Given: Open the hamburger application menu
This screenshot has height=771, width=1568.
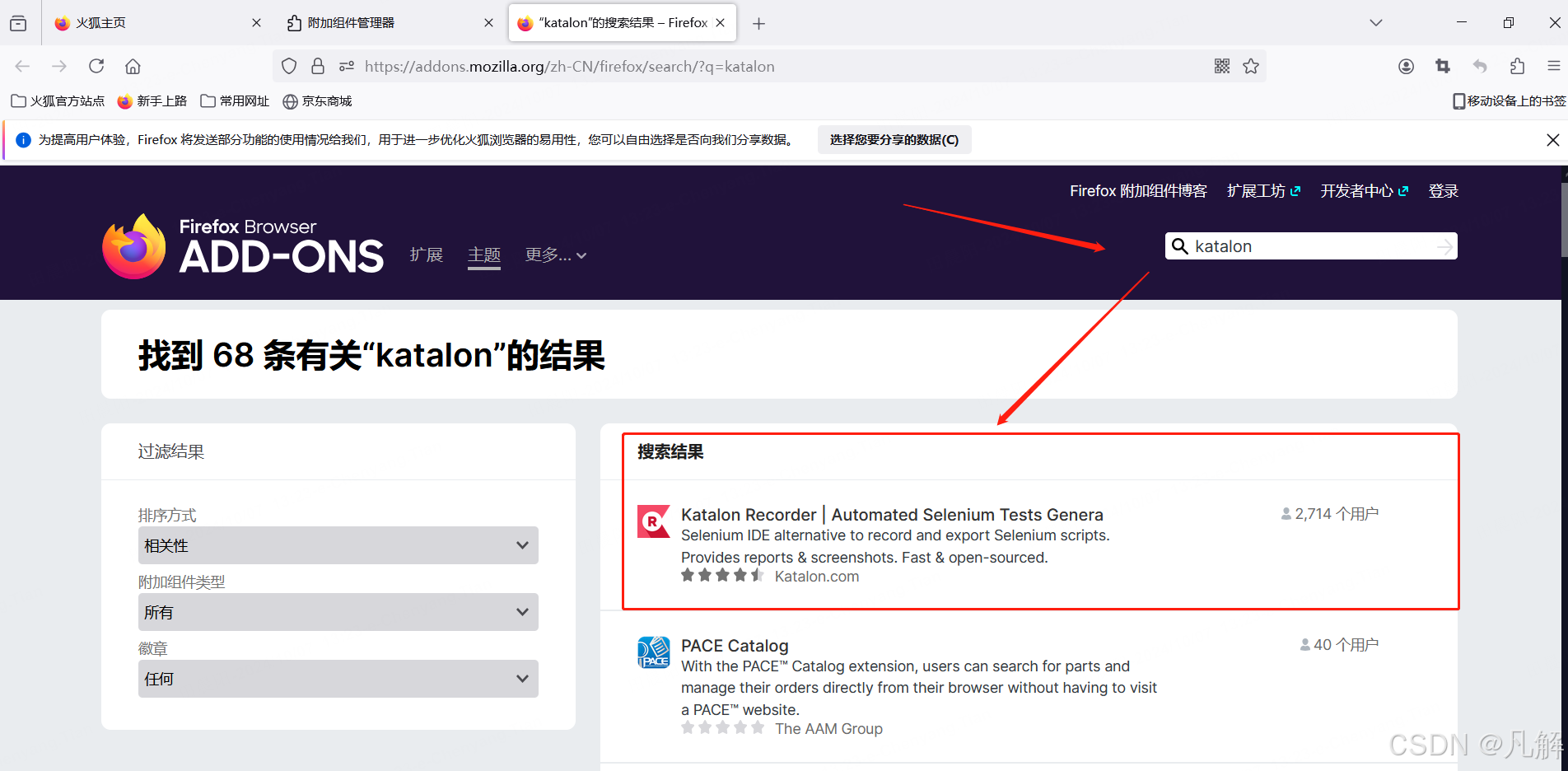Looking at the screenshot, I should pos(1555,66).
